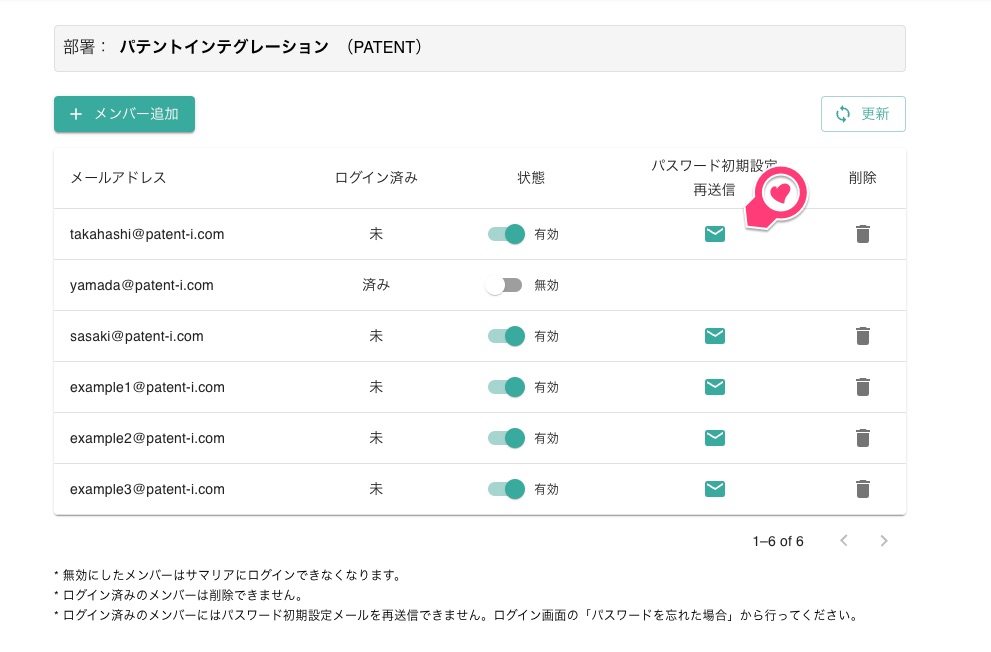Click the 削除 column header
Screen dimensions: 991x652
pyautogui.click(x=863, y=178)
